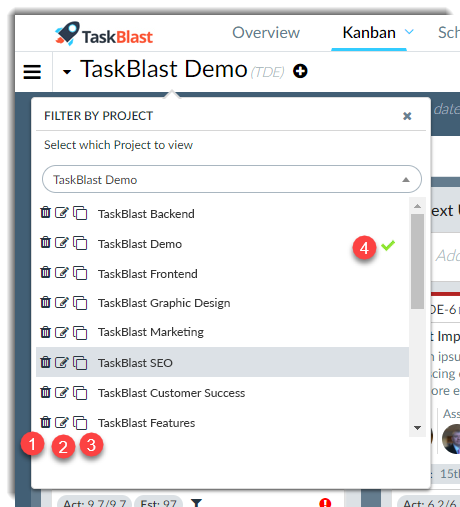The height and width of the screenshot is (507, 460).
Task: Delete the TaskBlast Frontend project
Action: coord(45,272)
